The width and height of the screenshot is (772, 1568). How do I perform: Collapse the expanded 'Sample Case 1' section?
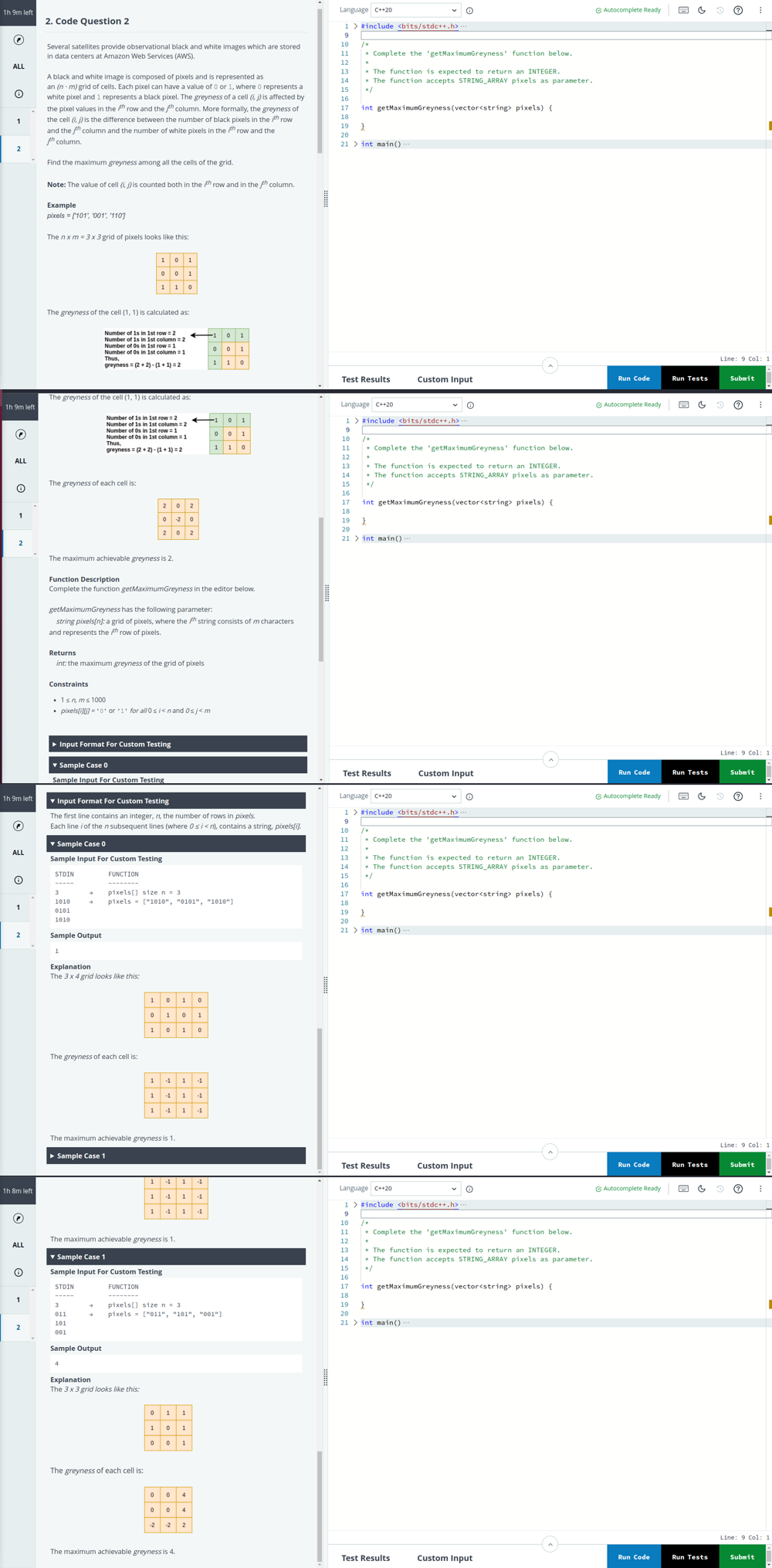coord(176,1257)
